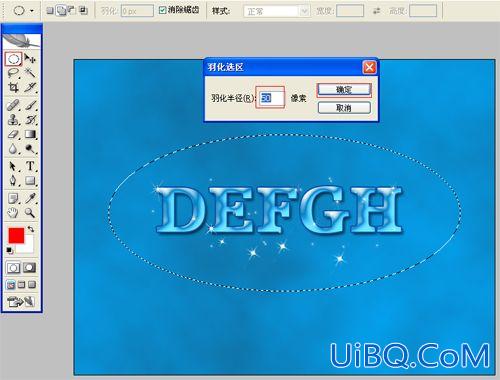The height and width of the screenshot is (380, 500).
Task: Close the 羽化选区 dialog
Action: [369, 68]
